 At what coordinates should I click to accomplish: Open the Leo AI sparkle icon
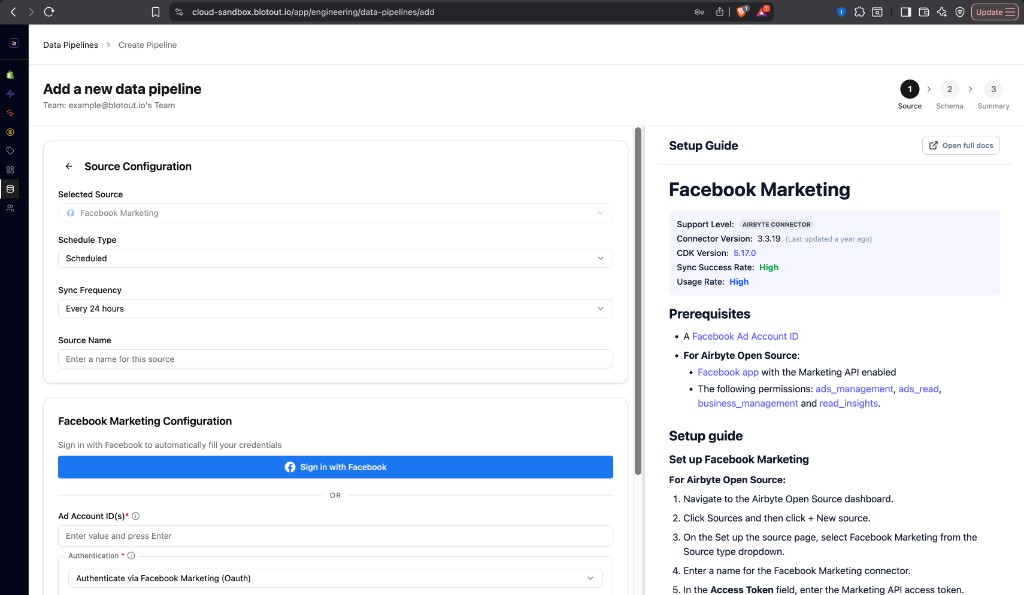pos(942,12)
